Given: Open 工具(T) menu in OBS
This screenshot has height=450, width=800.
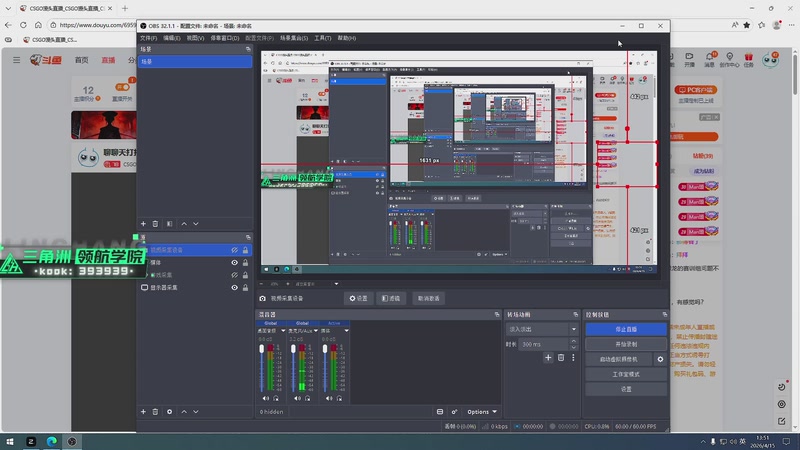Looking at the screenshot, I should click(x=322, y=38).
